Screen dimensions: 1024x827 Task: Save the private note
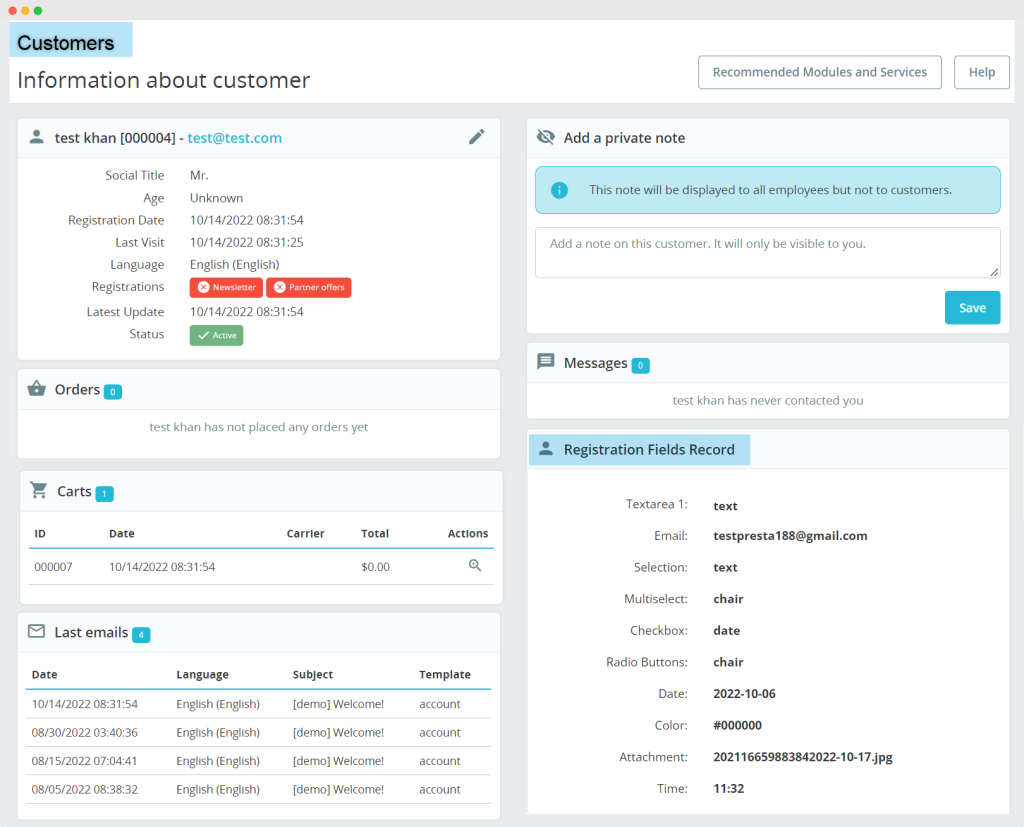[x=972, y=308]
